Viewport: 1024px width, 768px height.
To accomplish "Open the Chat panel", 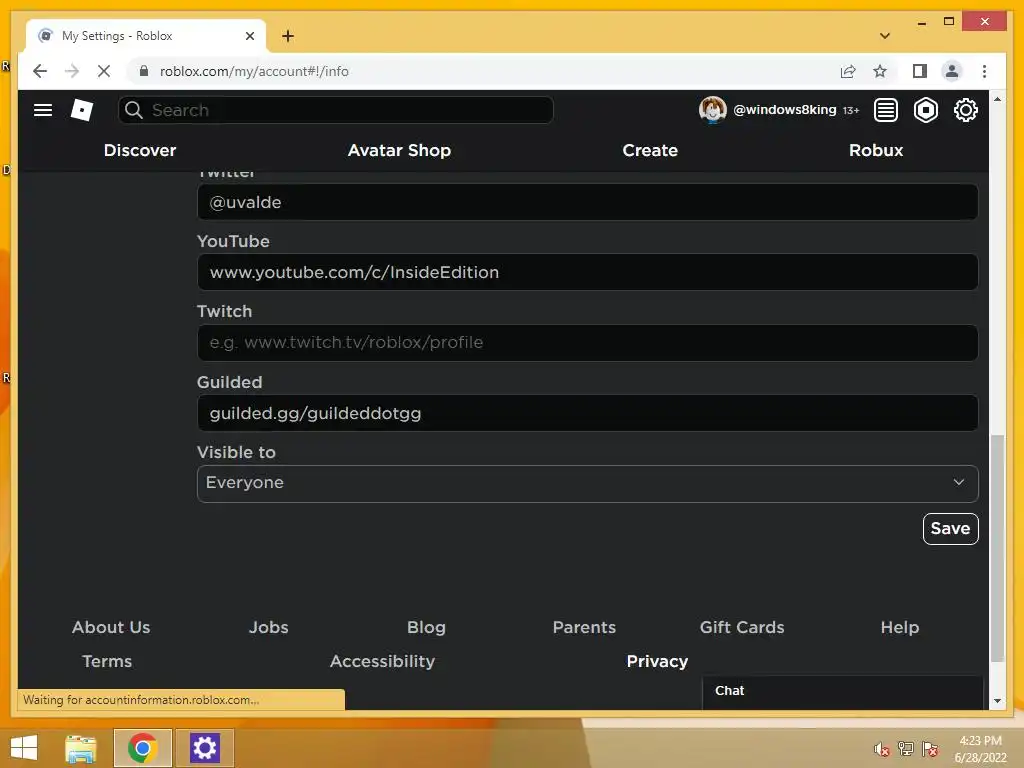I will pyautogui.click(x=842, y=691).
